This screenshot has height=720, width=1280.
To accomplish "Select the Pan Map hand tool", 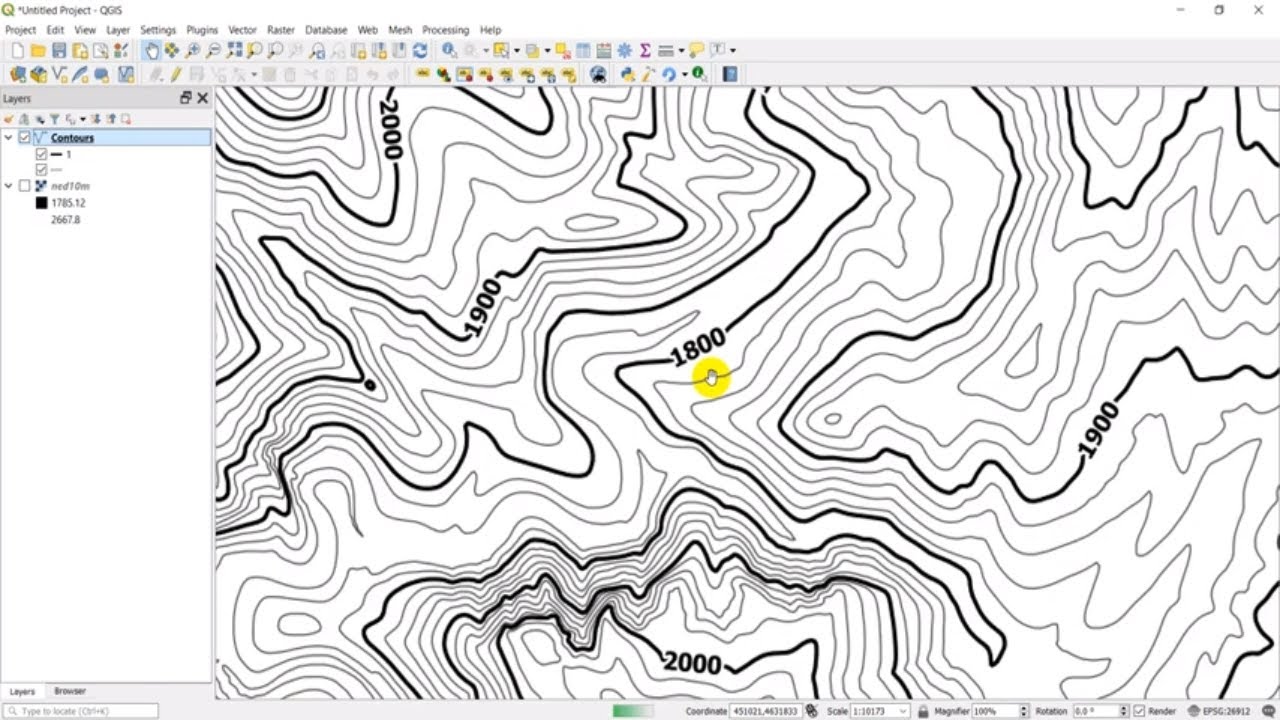I will pos(152,50).
